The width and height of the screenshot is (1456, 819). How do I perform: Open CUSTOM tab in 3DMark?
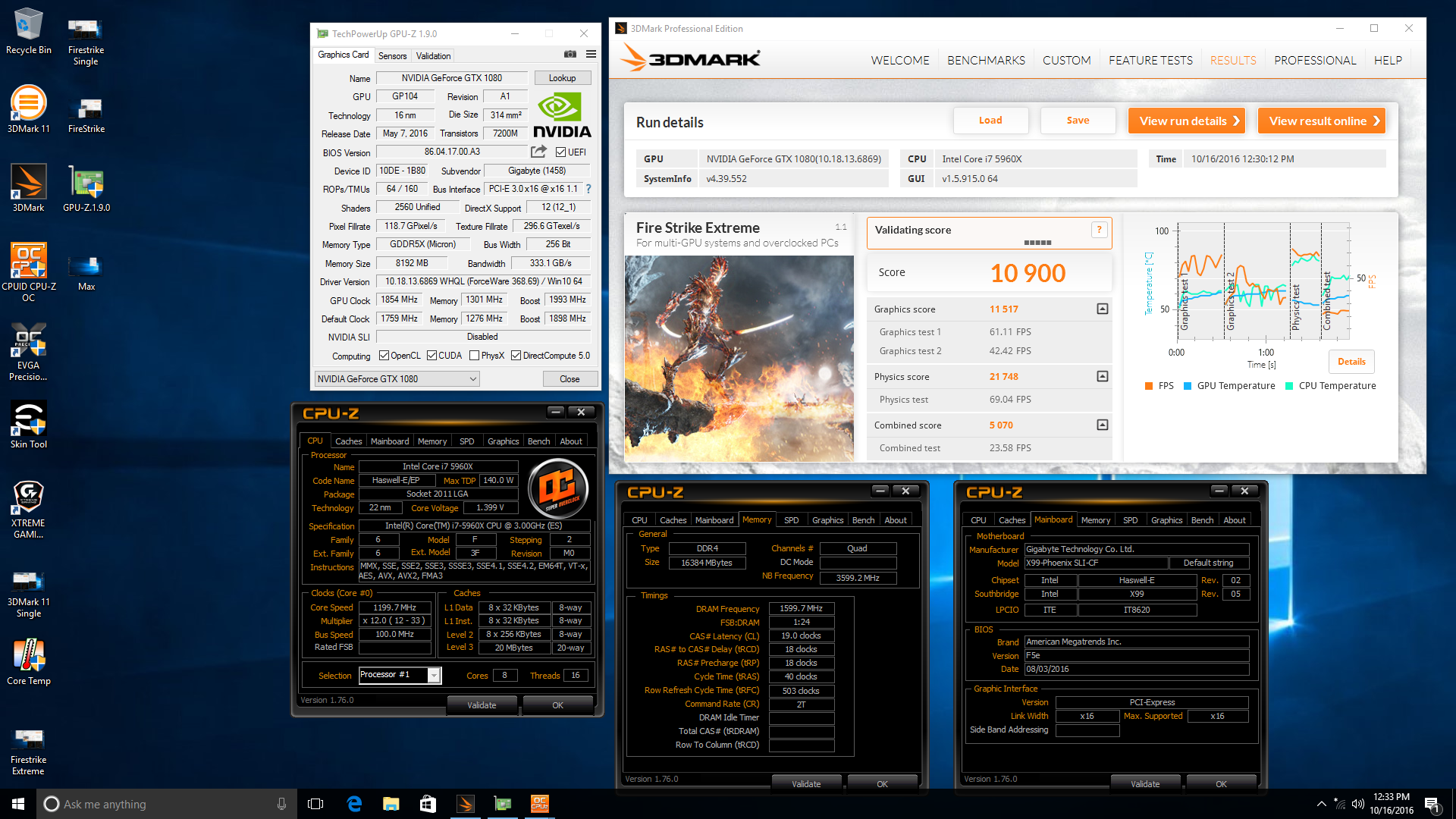point(1066,60)
